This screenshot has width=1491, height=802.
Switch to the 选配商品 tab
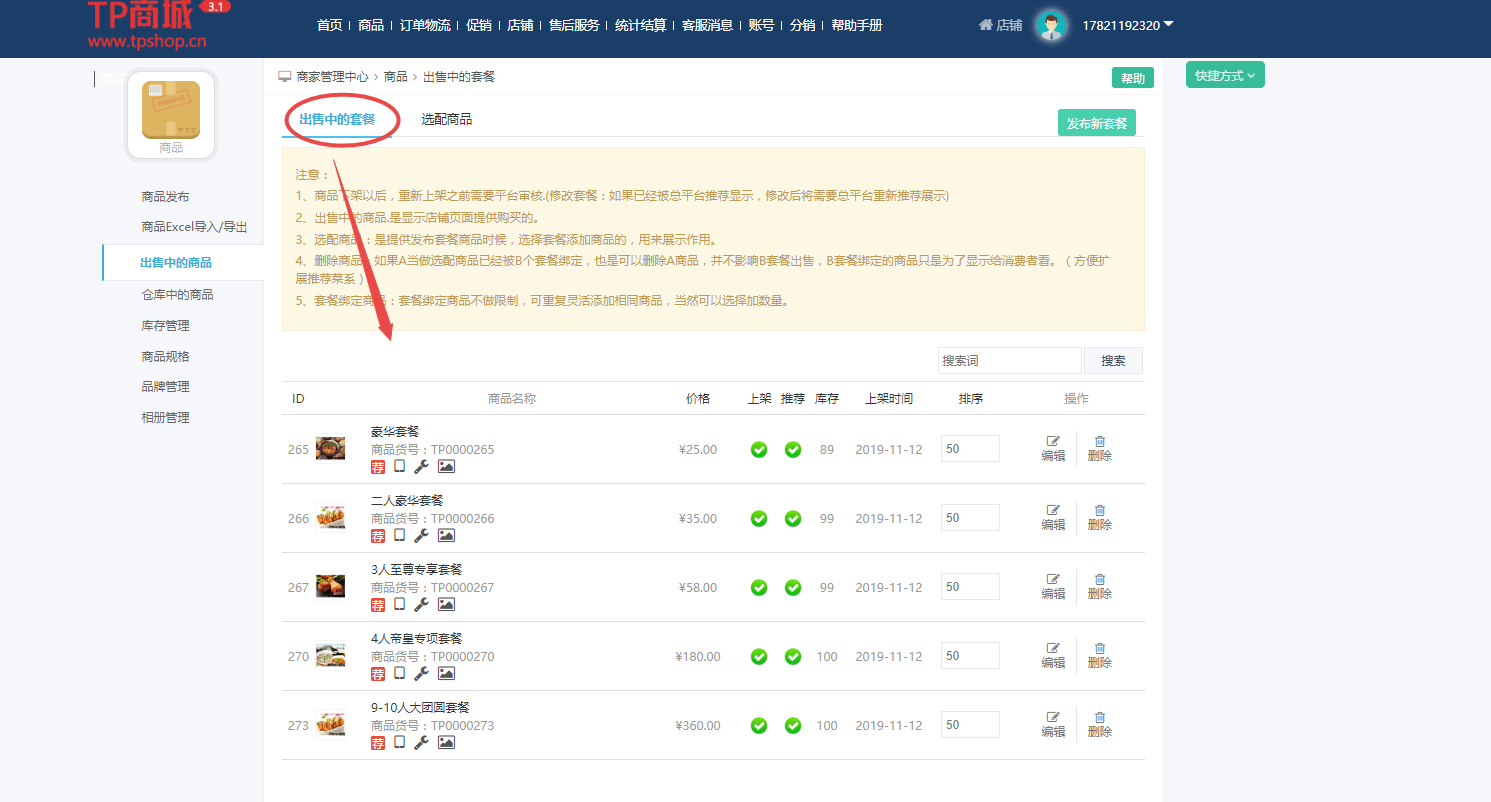click(446, 119)
